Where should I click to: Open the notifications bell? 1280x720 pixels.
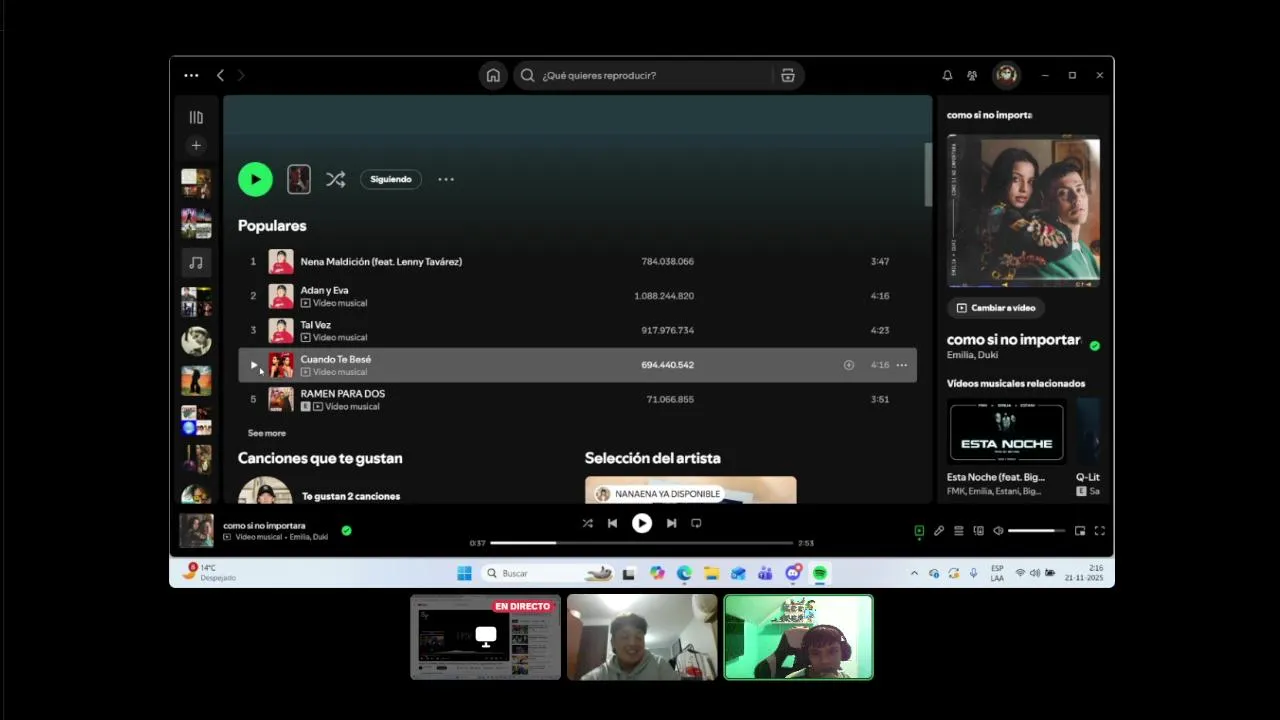[947, 75]
